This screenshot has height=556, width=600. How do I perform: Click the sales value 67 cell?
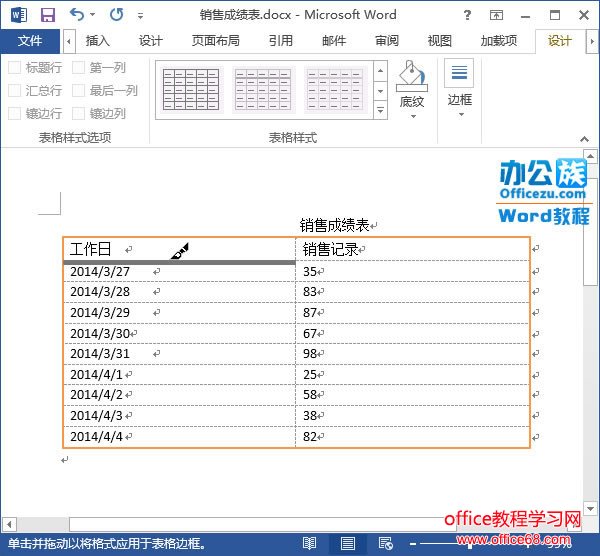(412, 334)
